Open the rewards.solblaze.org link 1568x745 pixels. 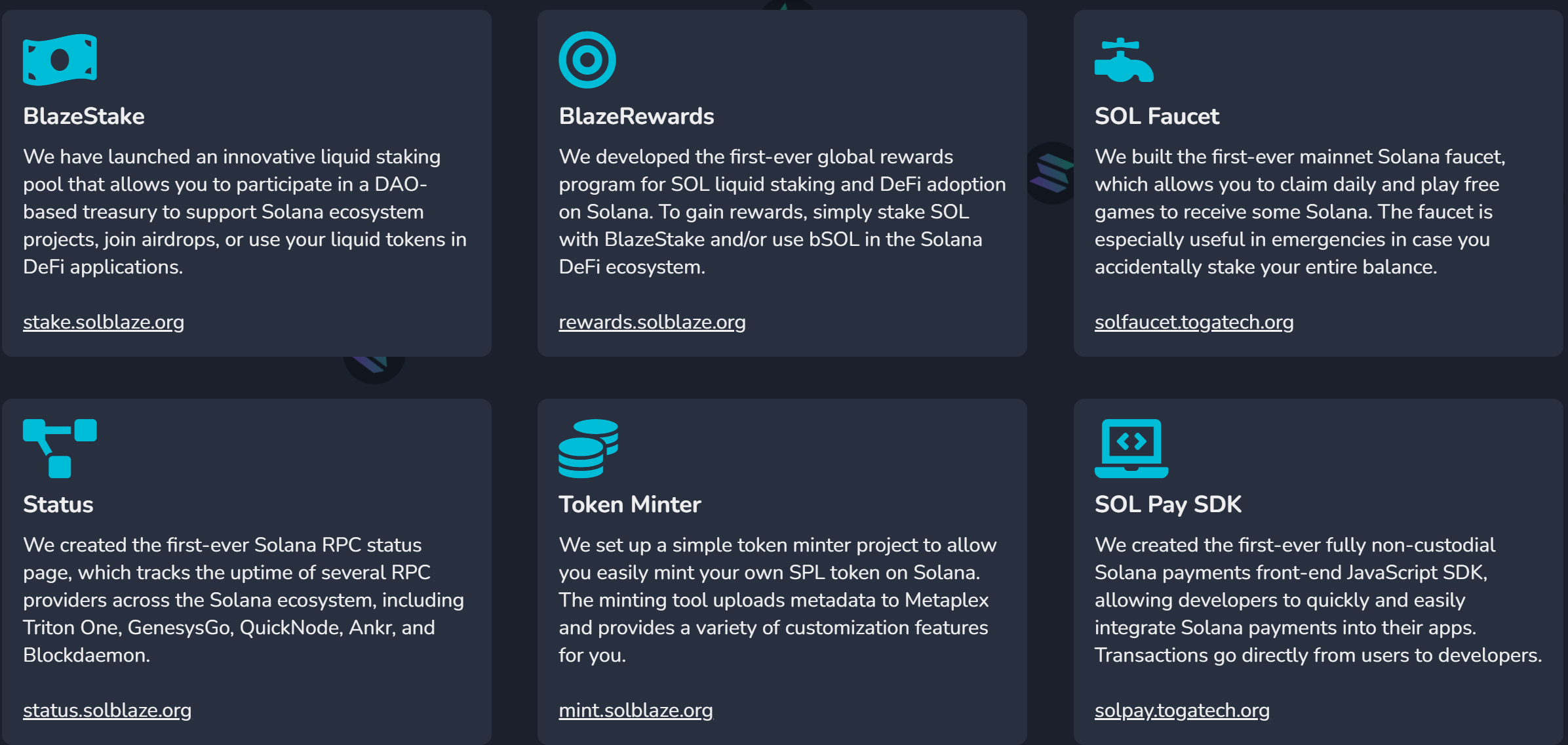[x=652, y=322]
